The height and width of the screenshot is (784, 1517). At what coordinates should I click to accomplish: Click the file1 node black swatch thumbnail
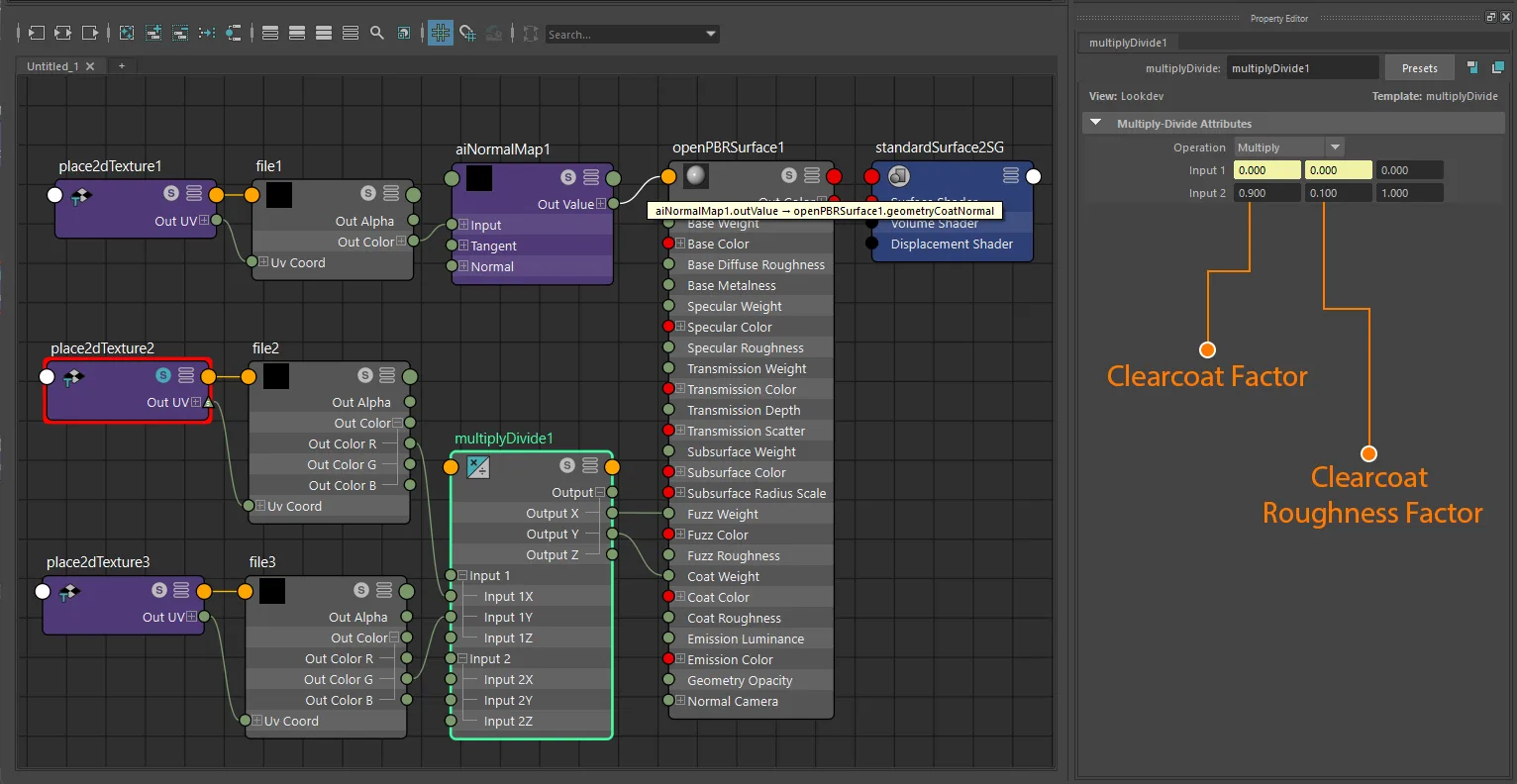[x=279, y=194]
